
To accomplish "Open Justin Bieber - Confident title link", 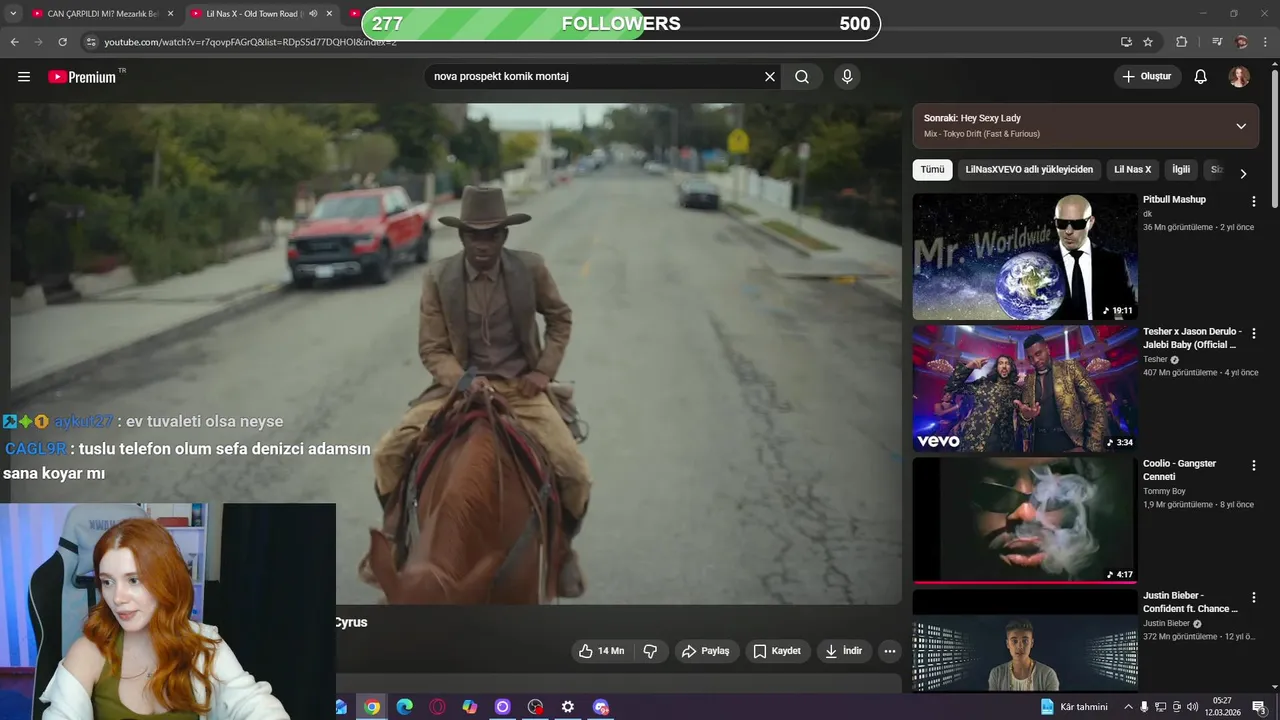I will coord(1190,602).
